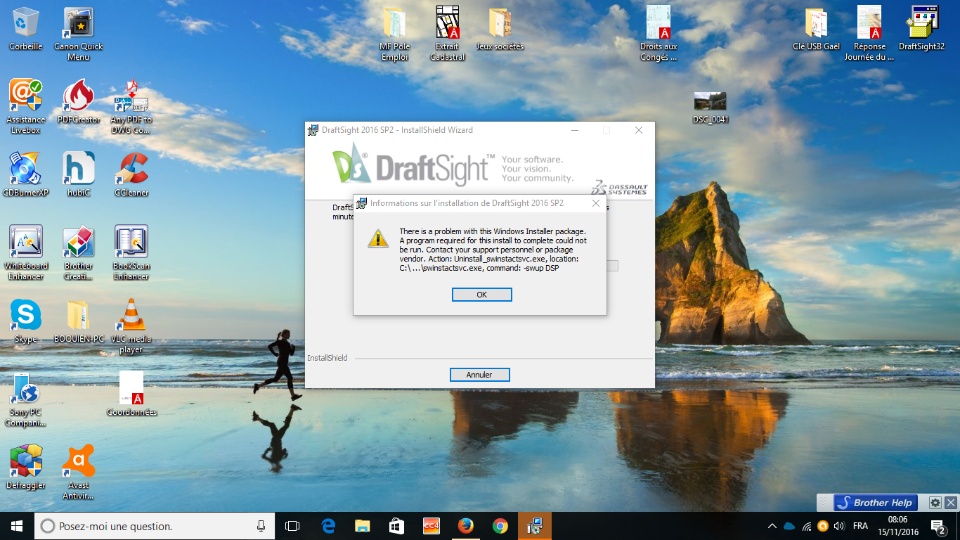Select the Clé USB Gael folder icon

[x=816, y=29]
